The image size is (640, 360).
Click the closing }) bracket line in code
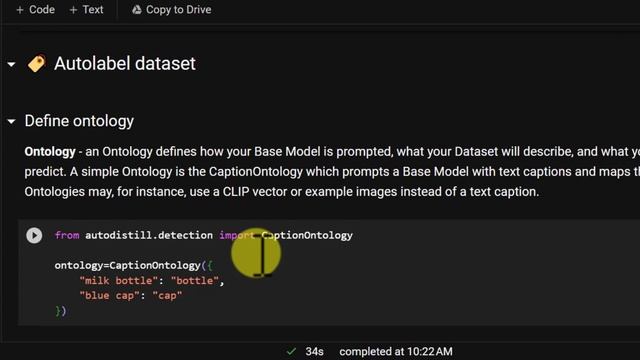click(61, 311)
